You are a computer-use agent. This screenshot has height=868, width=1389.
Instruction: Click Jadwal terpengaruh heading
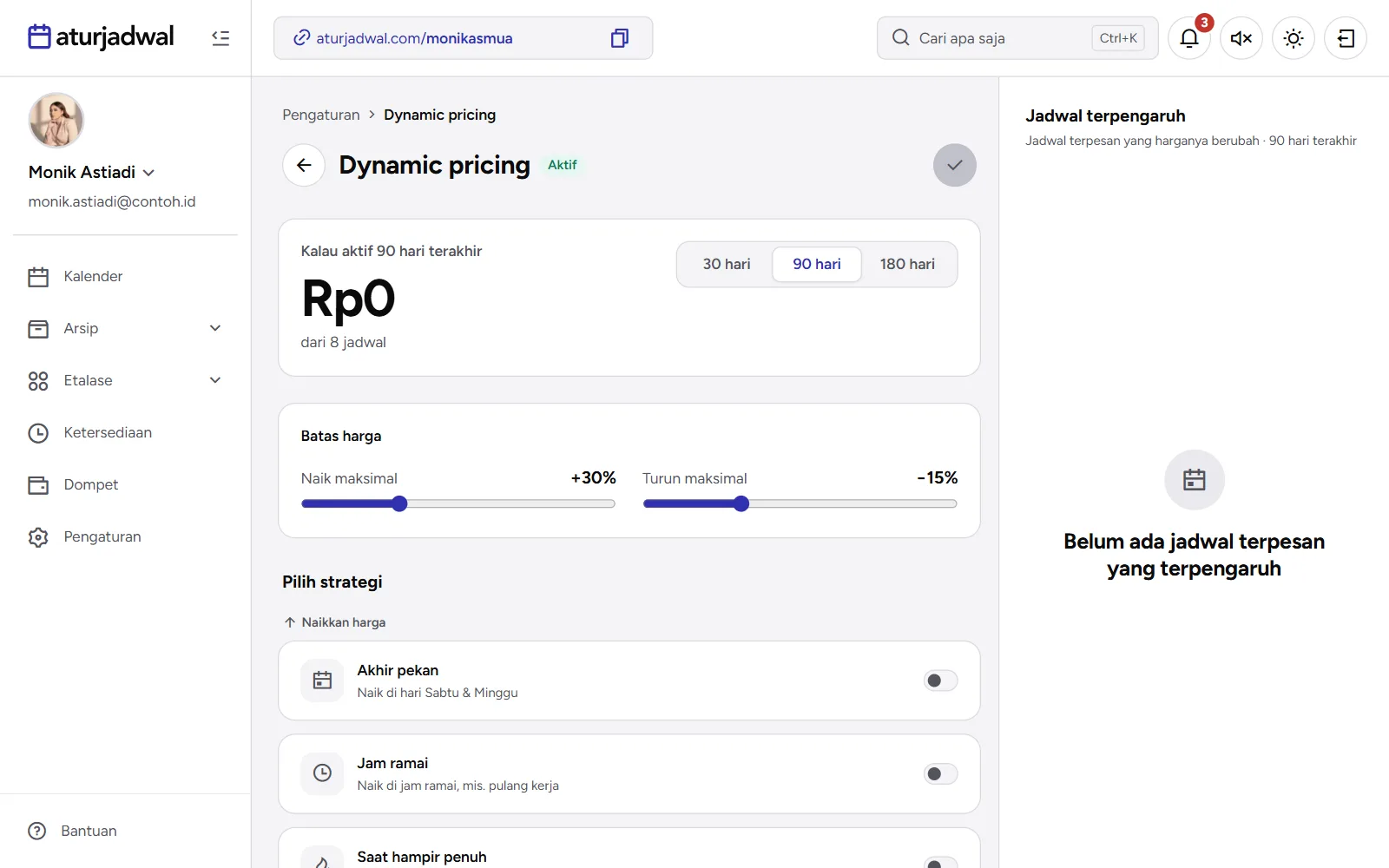pyautogui.click(x=1105, y=115)
